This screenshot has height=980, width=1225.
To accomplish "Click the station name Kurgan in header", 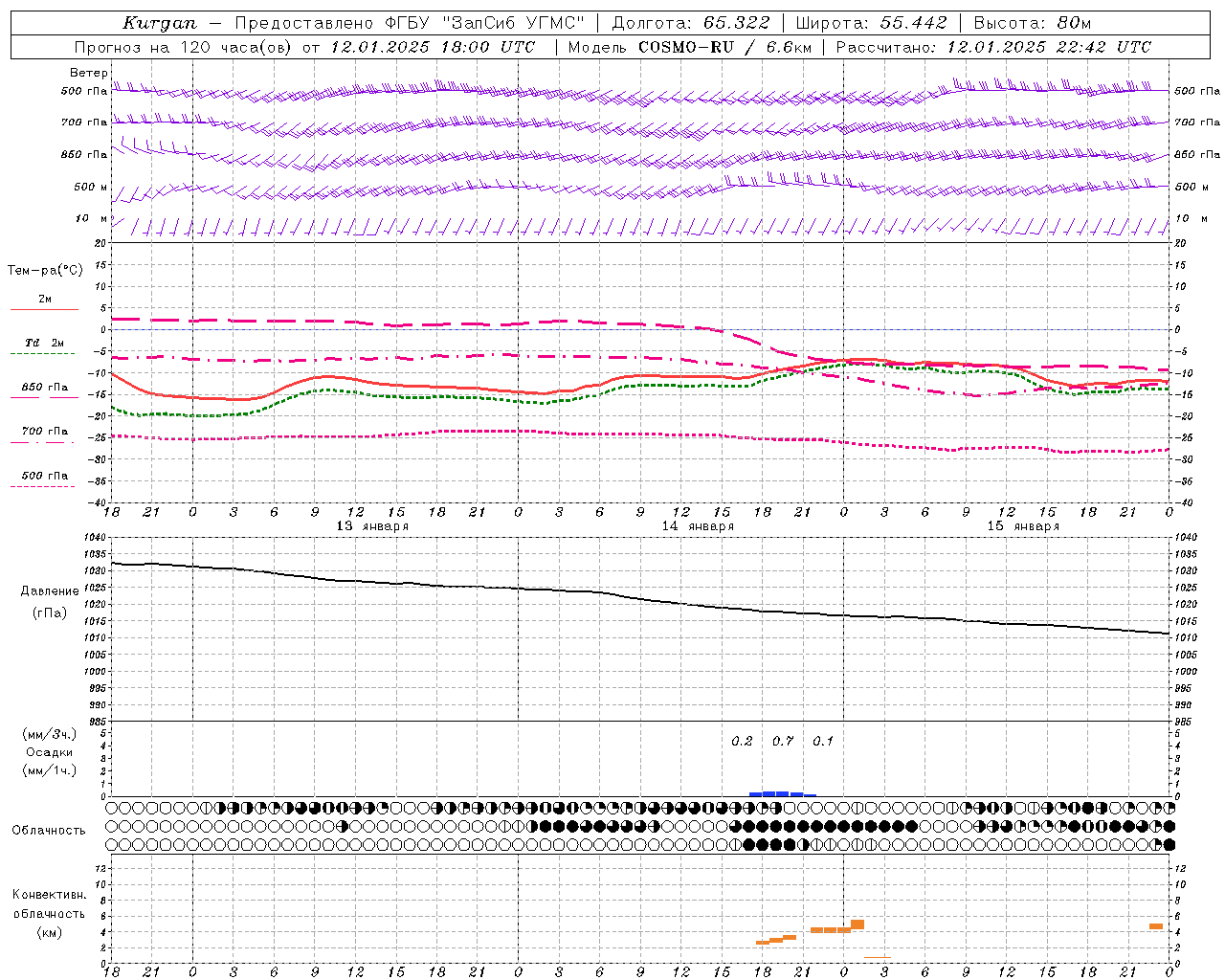I will coord(160,23).
